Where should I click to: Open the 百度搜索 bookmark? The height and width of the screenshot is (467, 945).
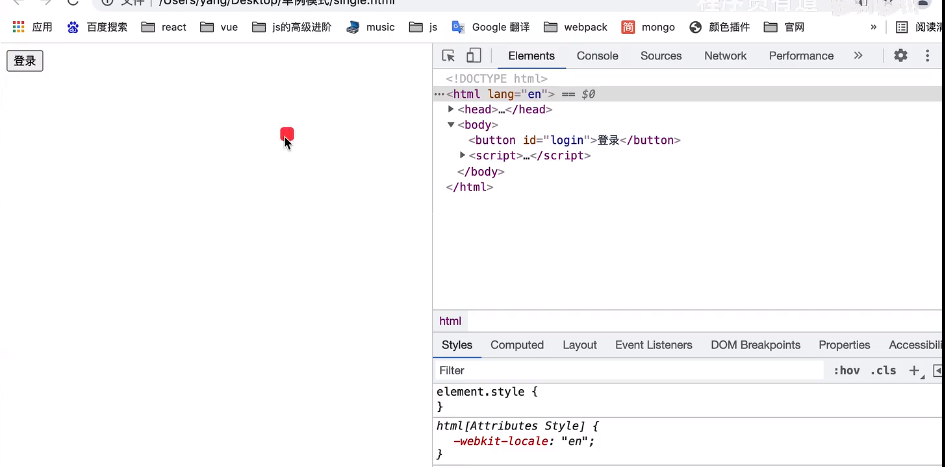coord(98,27)
